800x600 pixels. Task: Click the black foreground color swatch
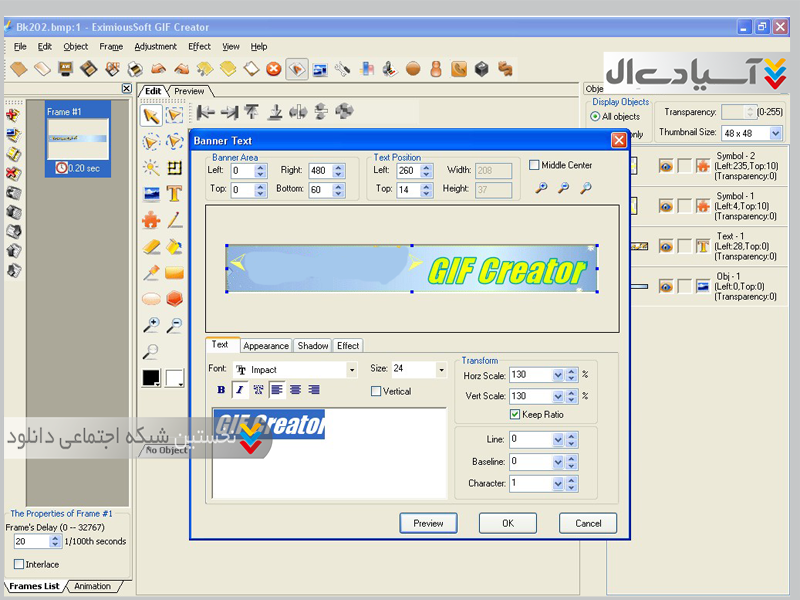[x=151, y=378]
